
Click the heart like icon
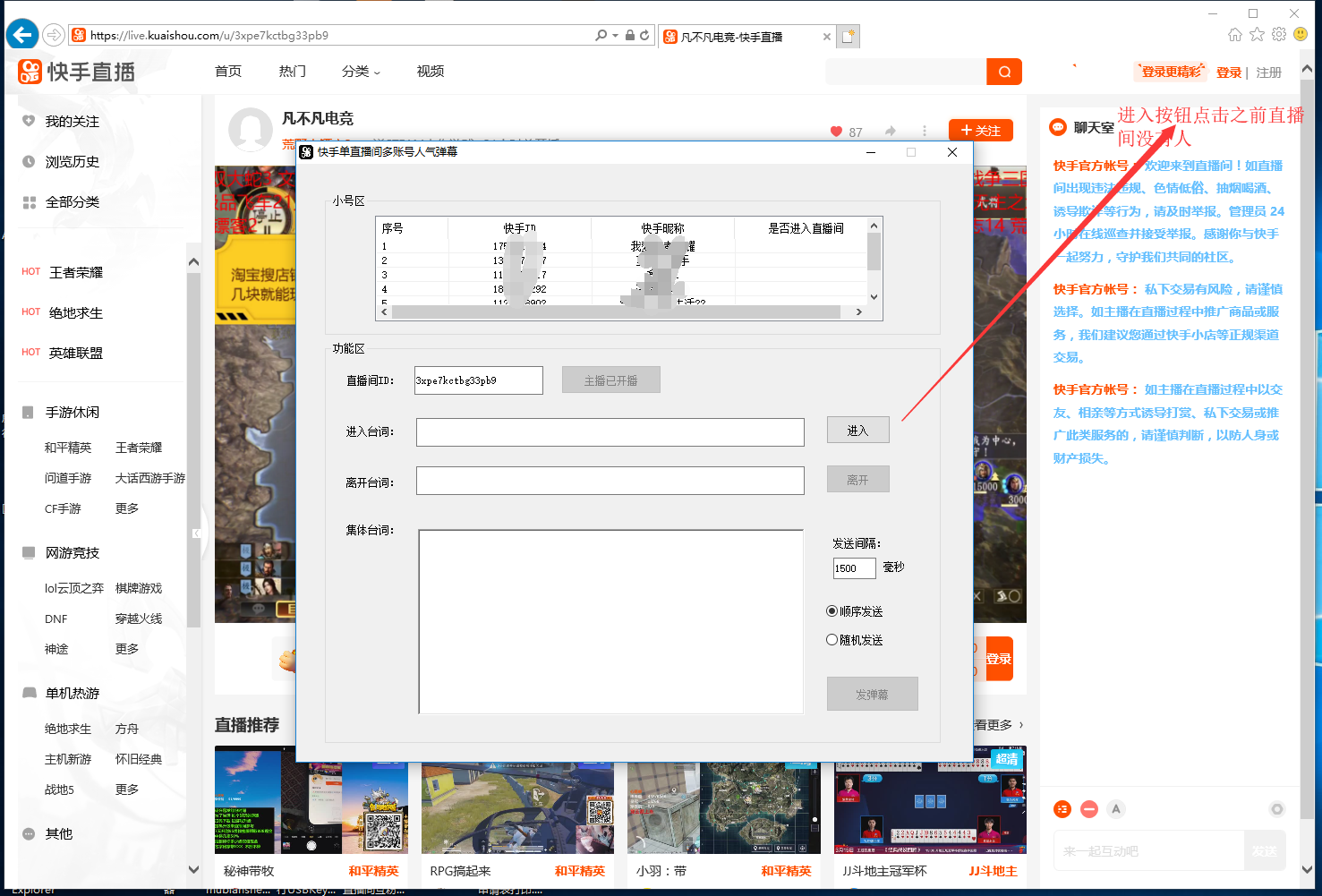click(836, 132)
